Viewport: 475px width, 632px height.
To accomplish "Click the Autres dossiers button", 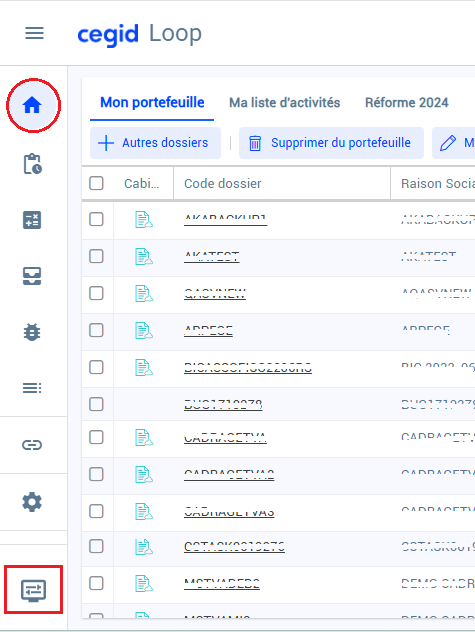I will (x=155, y=143).
